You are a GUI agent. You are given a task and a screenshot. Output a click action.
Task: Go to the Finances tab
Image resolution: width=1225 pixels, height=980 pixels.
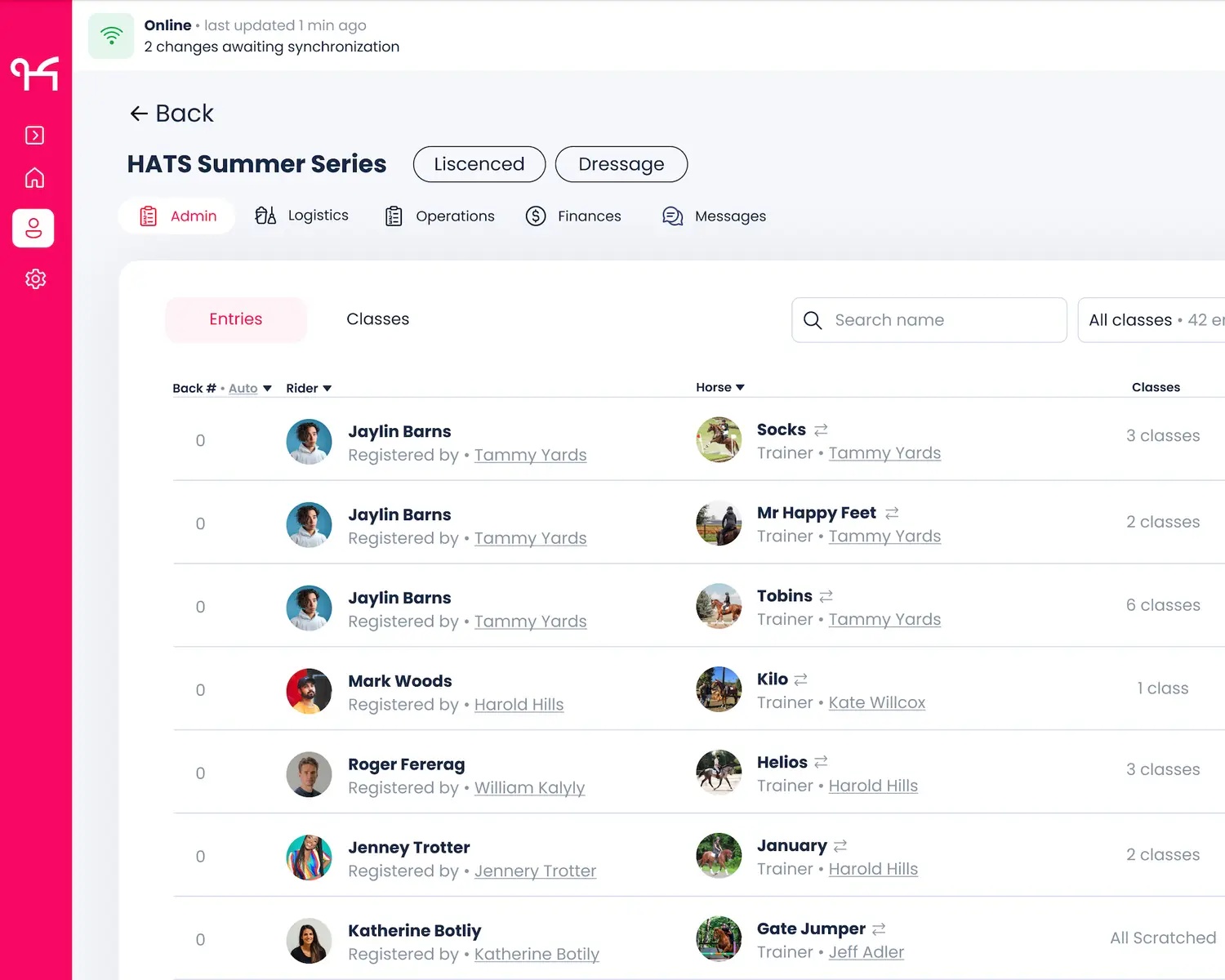(573, 216)
